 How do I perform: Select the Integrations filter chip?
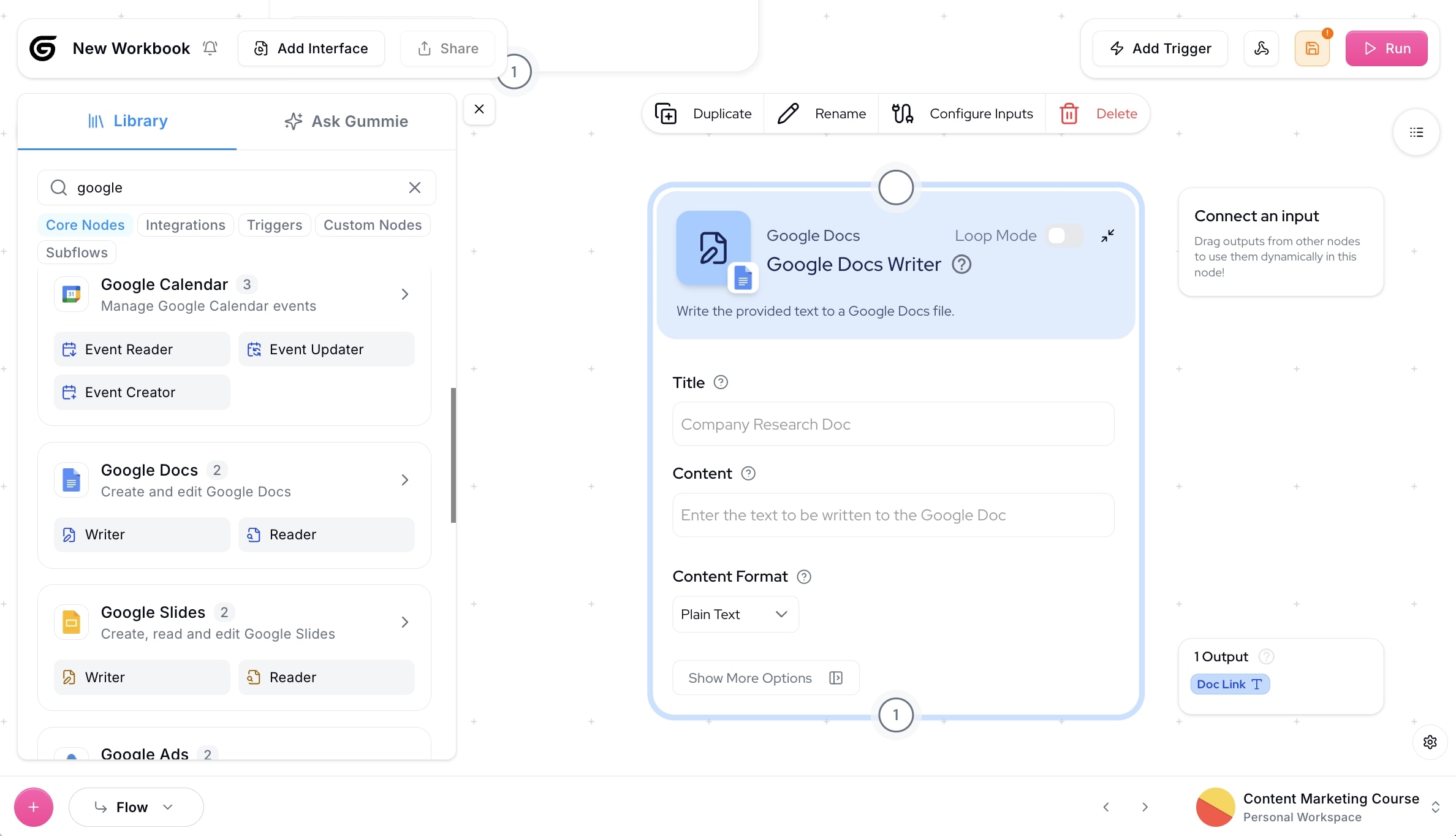pyautogui.click(x=186, y=225)
